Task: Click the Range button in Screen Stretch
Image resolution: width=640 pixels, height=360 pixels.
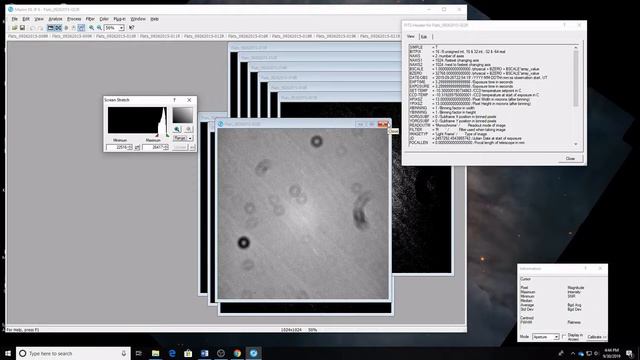Action: [x=180, y=138]
